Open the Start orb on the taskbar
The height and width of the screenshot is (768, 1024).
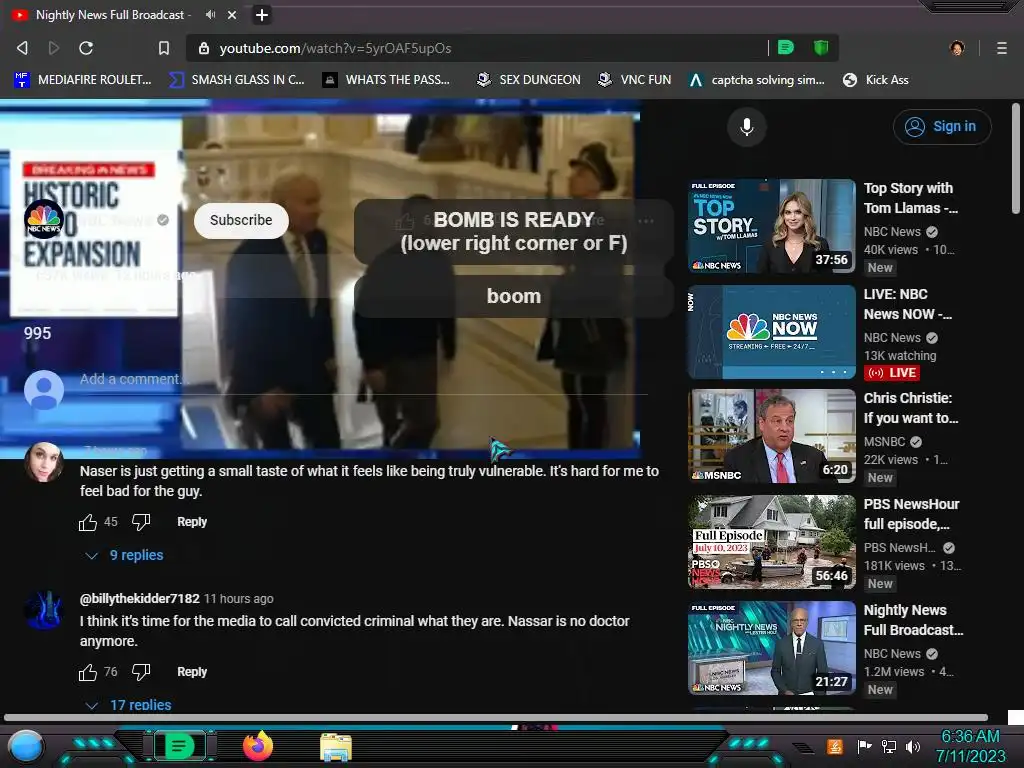[26, 747]
